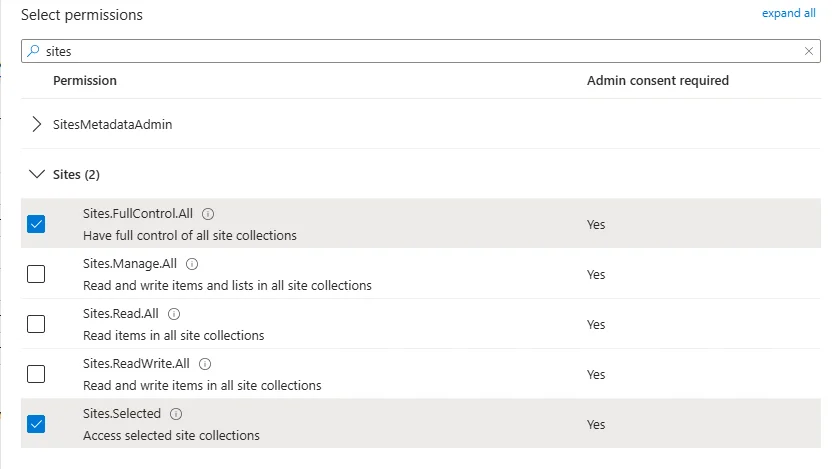Click the info icon next to Sites.Manage.All

(192, 264)
